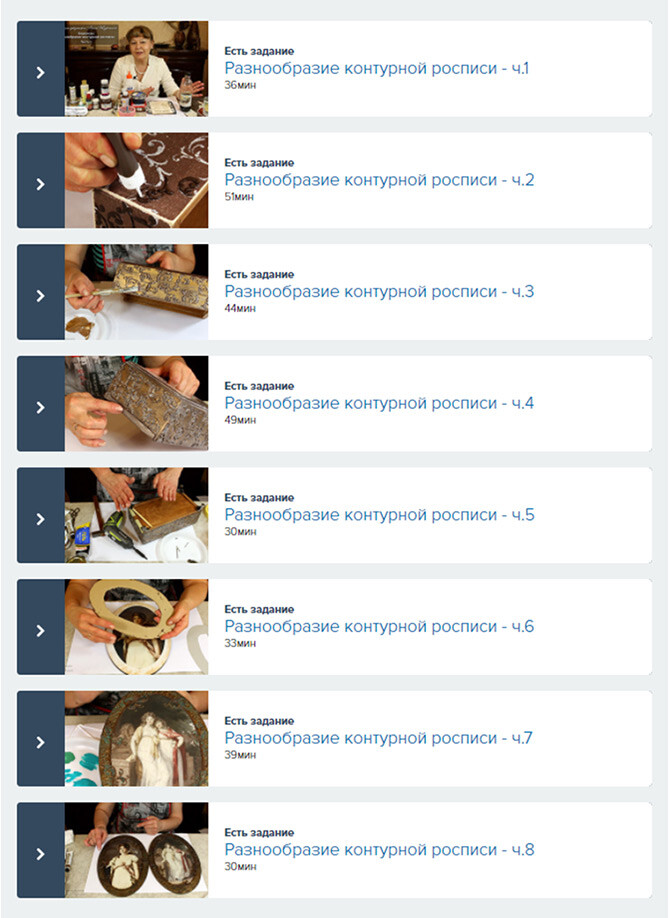Open link Разнообразие контурной росписи - ч.1
The width and height of the screenshot is (670, 918).
pos(377,68)
